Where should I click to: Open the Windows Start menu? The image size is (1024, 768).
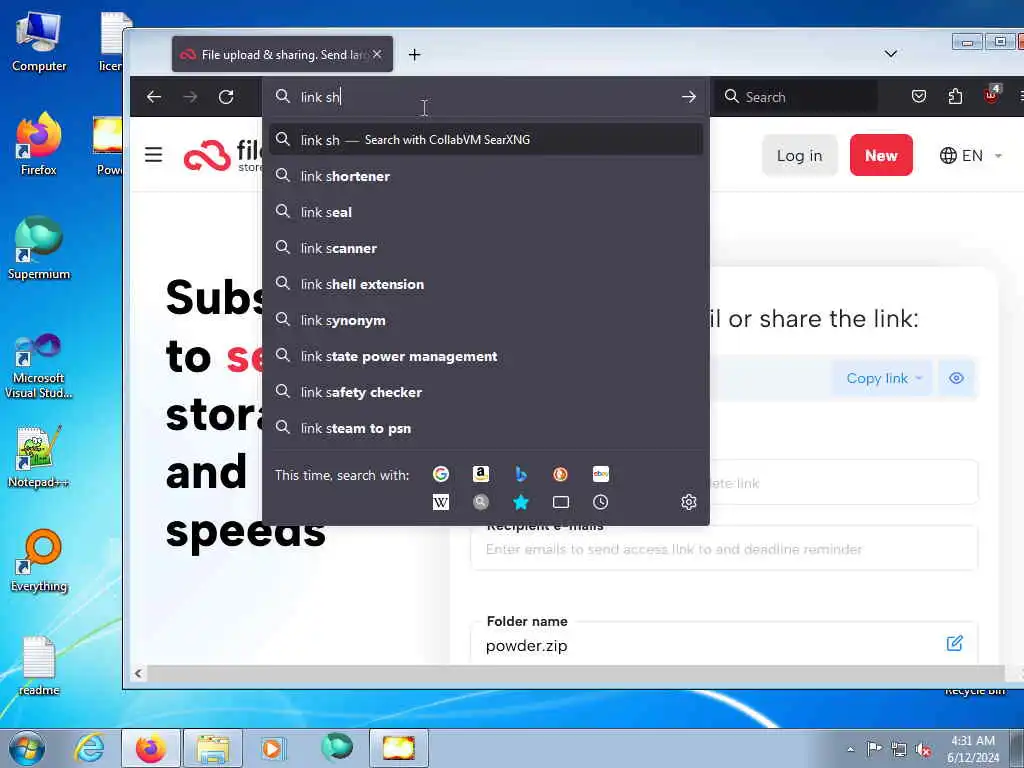(27, 748)
